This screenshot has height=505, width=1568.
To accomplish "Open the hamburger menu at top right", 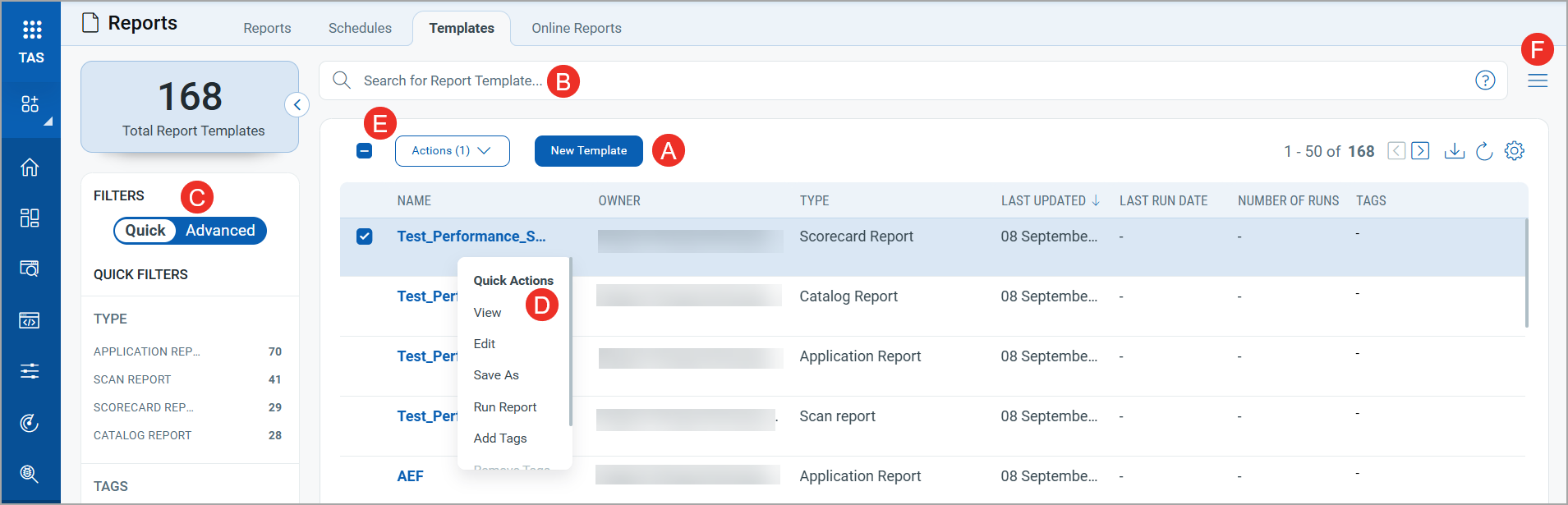I will (1538, 80).
